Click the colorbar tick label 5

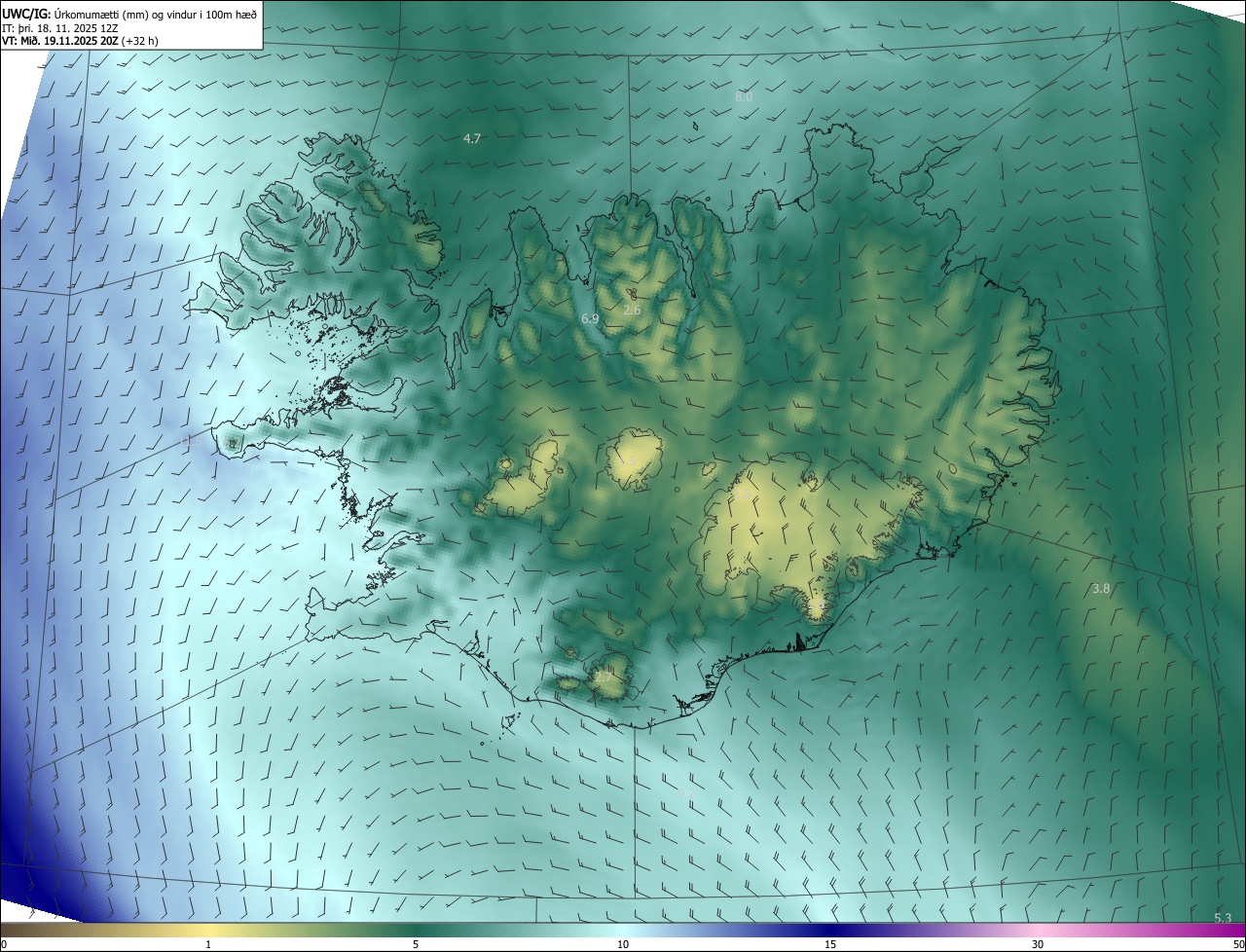pyautogui.click(x=416, y=944)
